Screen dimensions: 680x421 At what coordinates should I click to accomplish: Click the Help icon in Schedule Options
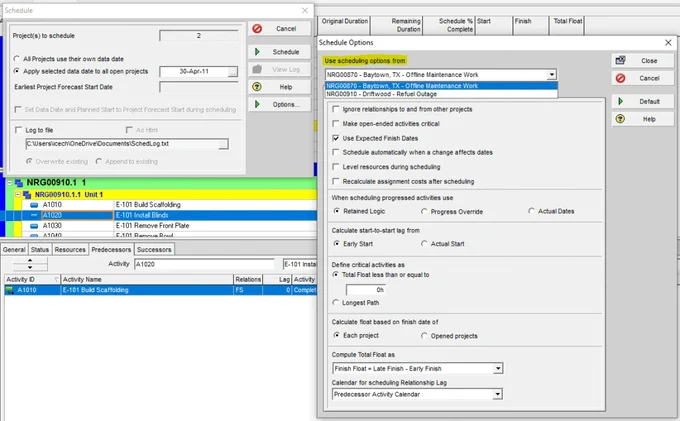(x=621, y=119)
